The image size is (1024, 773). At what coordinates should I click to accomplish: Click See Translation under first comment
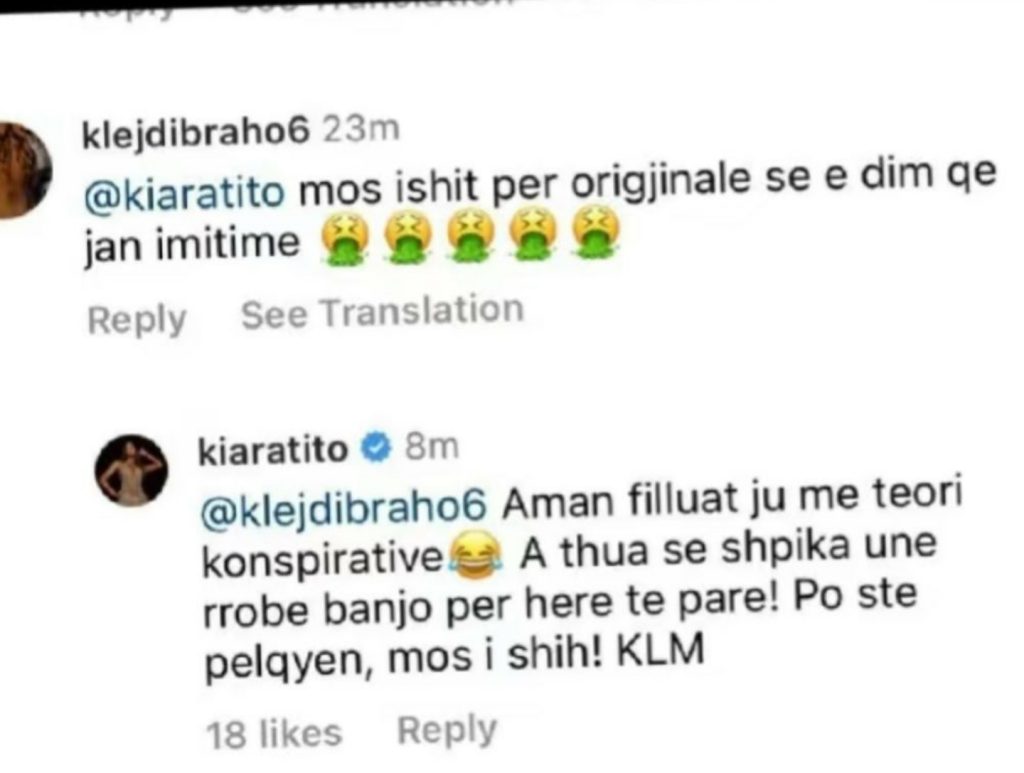[x=383, y=312]
